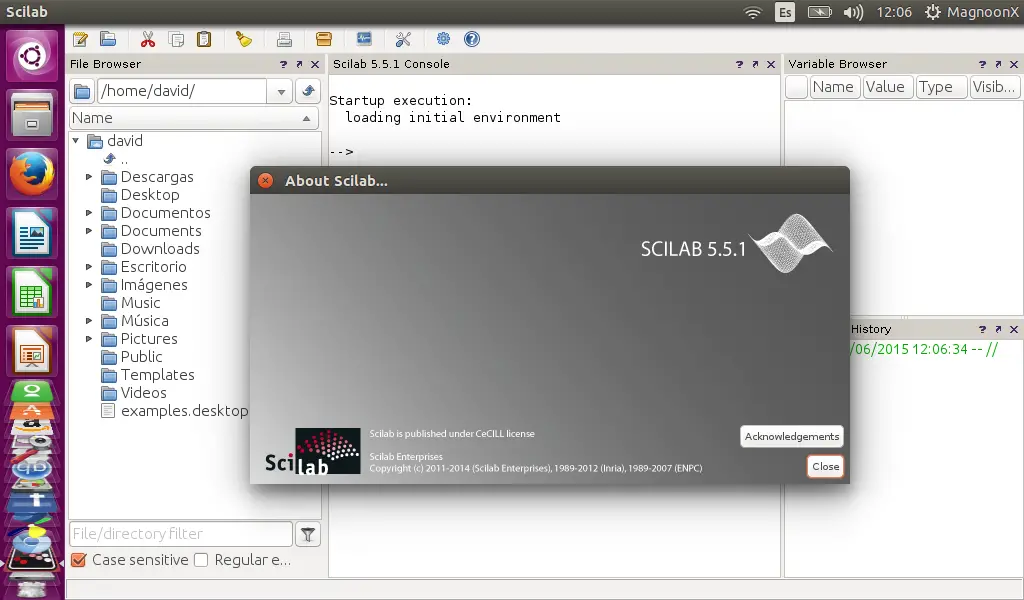Apply file filter with funnel button

coord(308,535)
